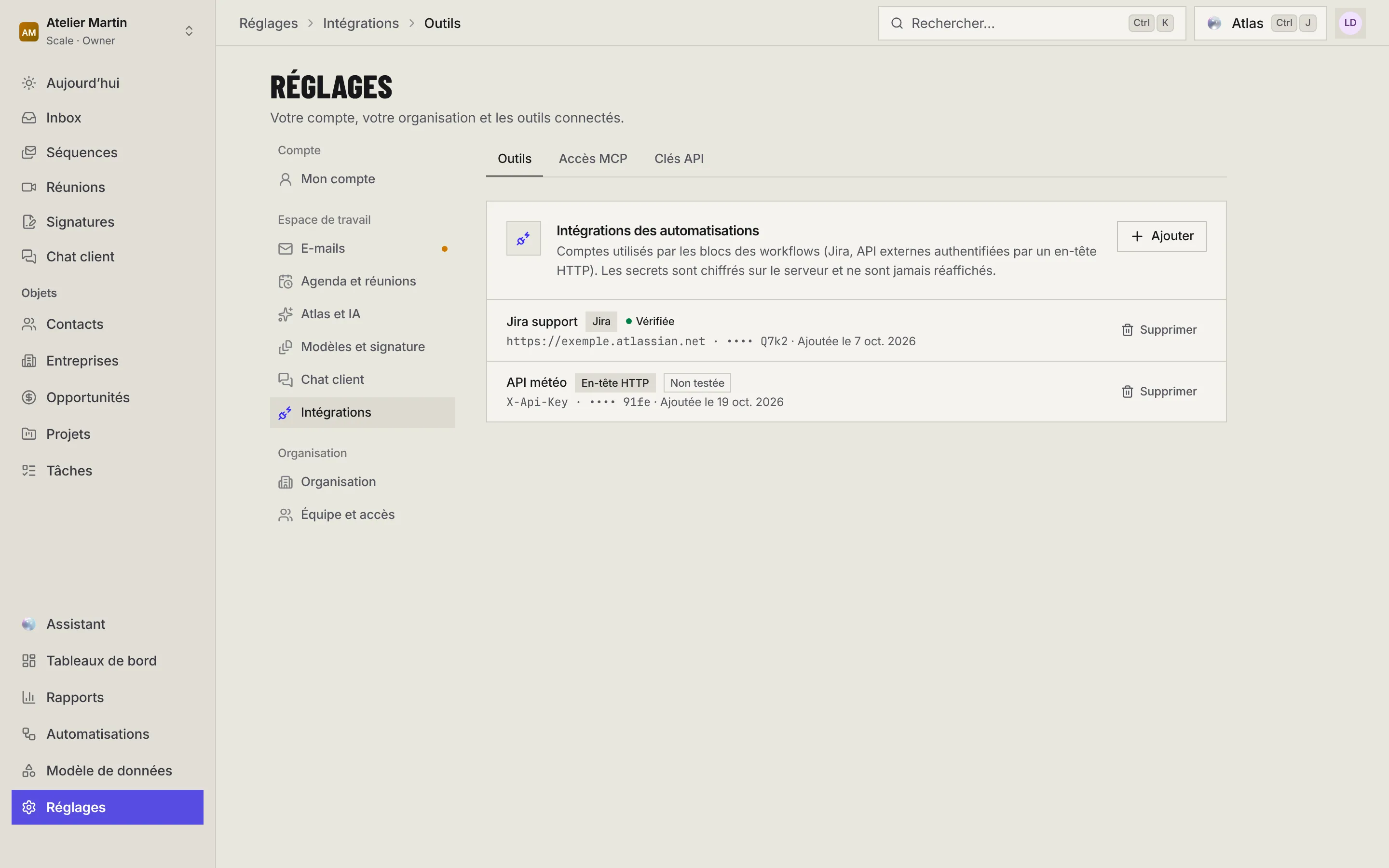
Task: Click the orange dot next to E-mails
Action: (444, 248)
